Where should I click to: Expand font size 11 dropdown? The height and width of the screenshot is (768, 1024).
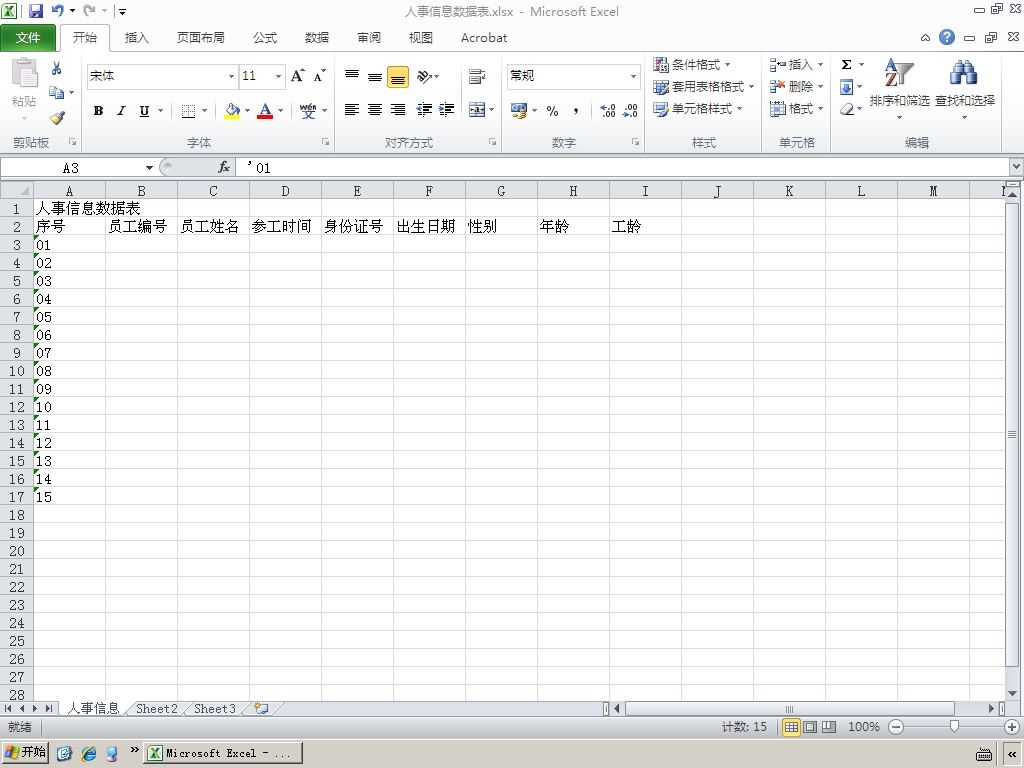coord(278,76)
